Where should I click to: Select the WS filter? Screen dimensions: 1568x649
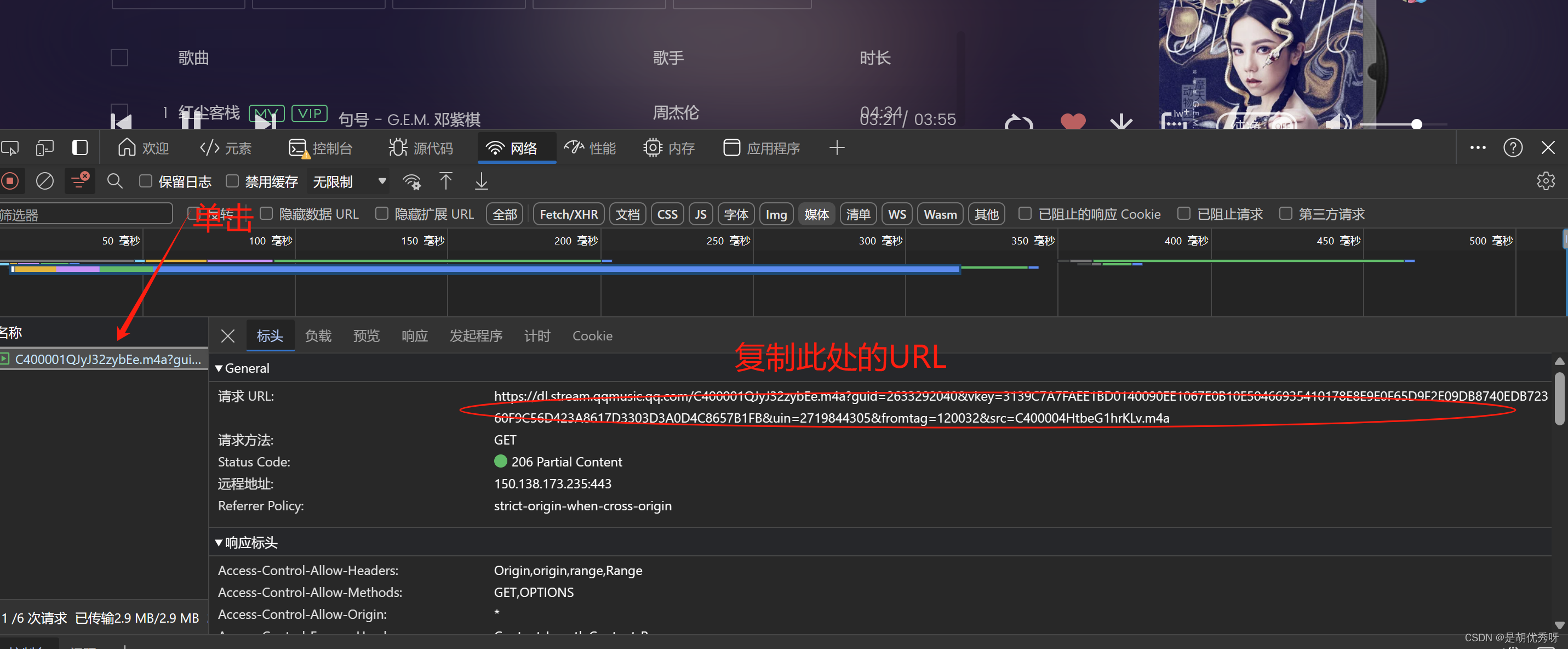pos(897,214)
